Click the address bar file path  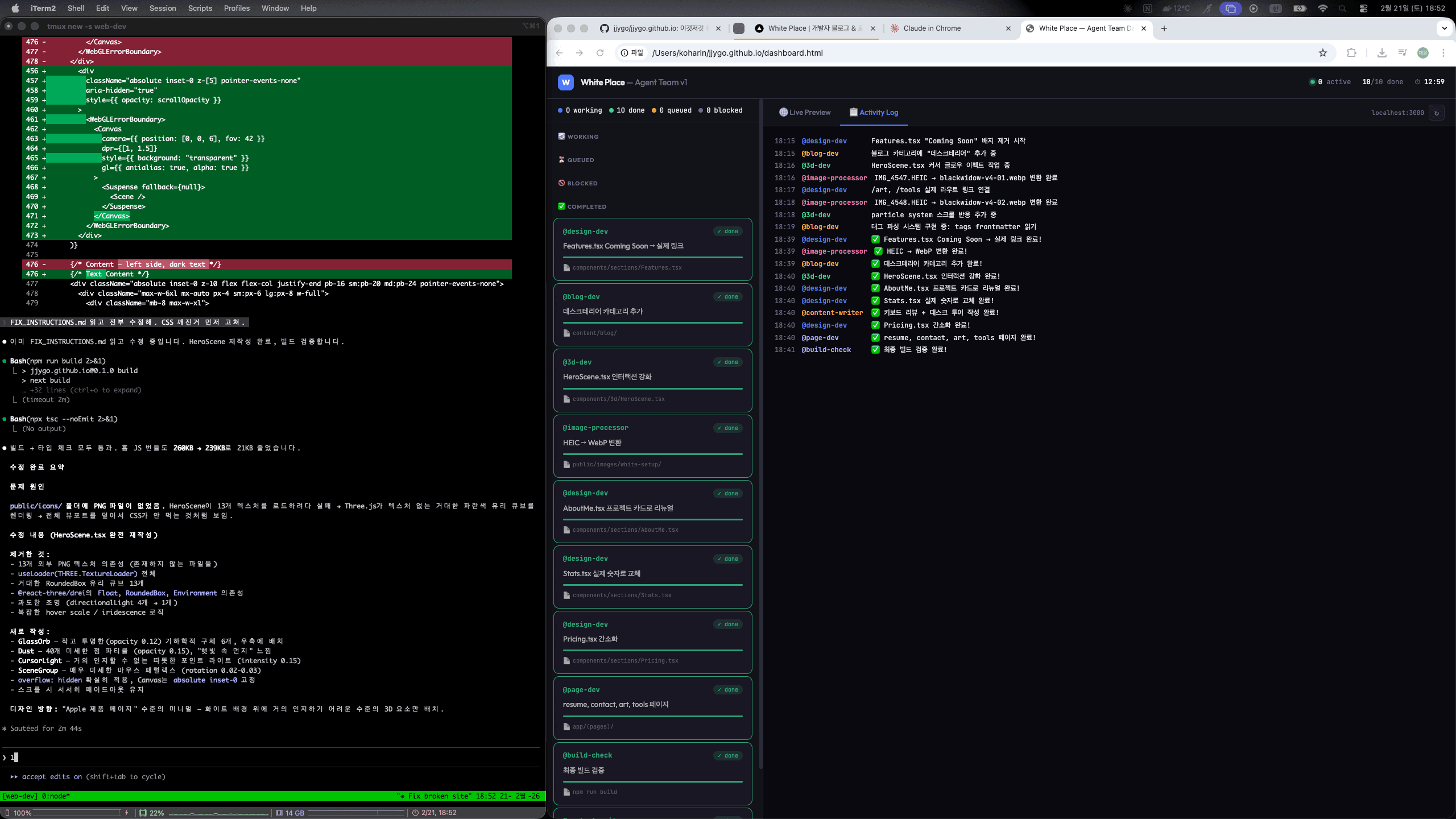pos(737,53)
